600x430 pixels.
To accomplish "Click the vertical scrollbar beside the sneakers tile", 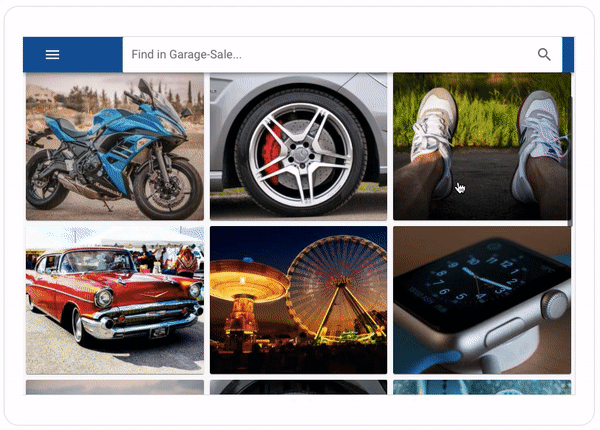I will click(x=571, y=161).
